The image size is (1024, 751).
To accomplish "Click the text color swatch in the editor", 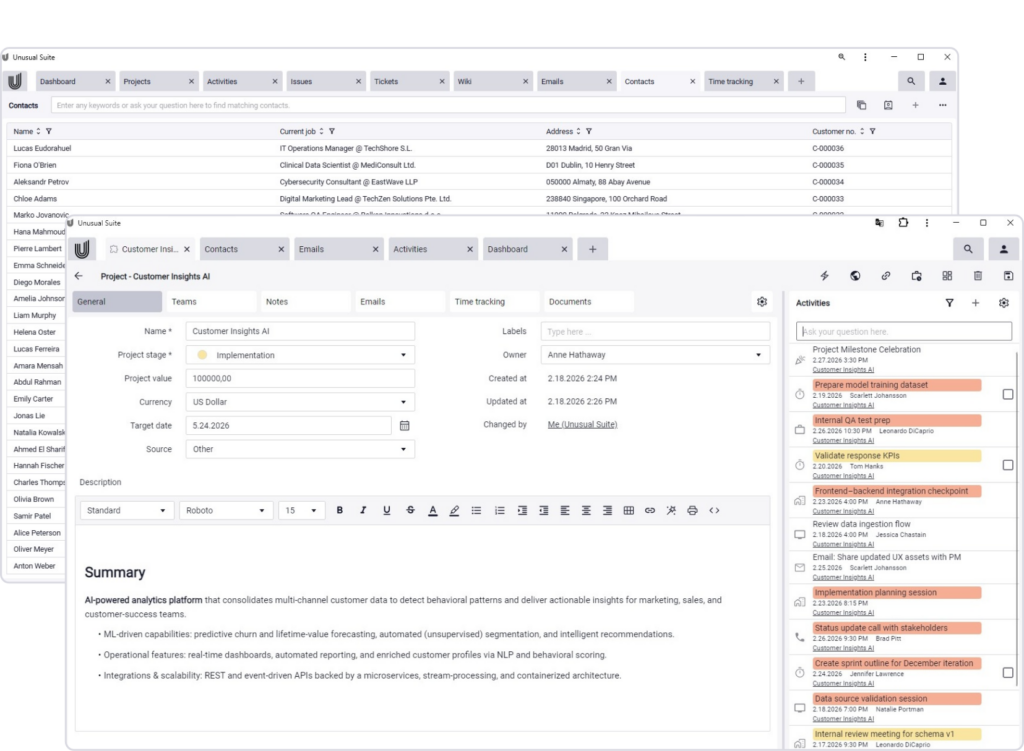I will click(x=432, y=510).
